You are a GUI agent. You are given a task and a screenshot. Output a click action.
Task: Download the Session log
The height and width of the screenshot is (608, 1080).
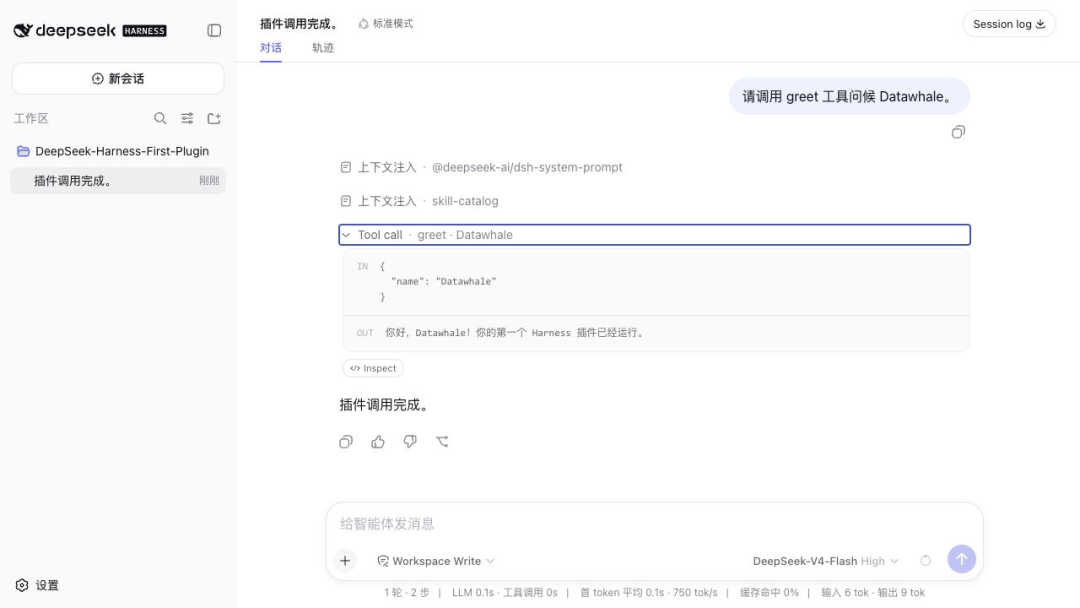click(x=1009, y=23)
